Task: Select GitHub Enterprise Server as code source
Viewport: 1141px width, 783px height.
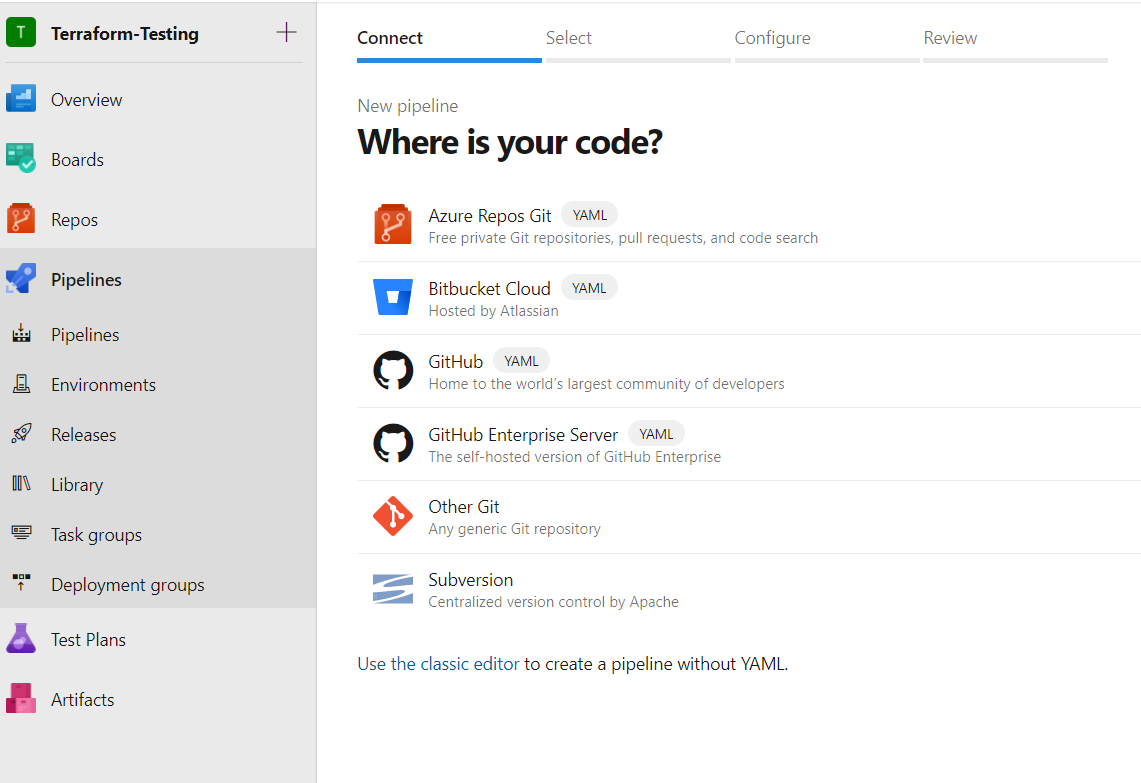Action: (x=523, y=435)
